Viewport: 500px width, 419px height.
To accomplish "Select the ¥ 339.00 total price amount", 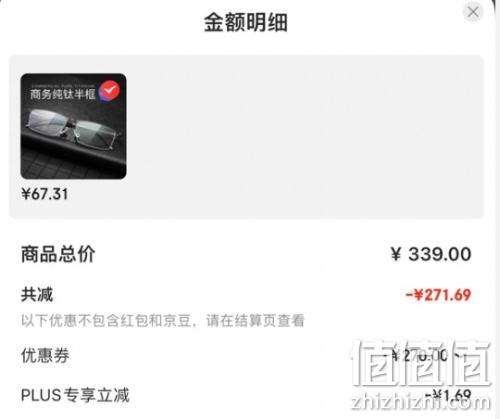I will click(x=431, y=254).
